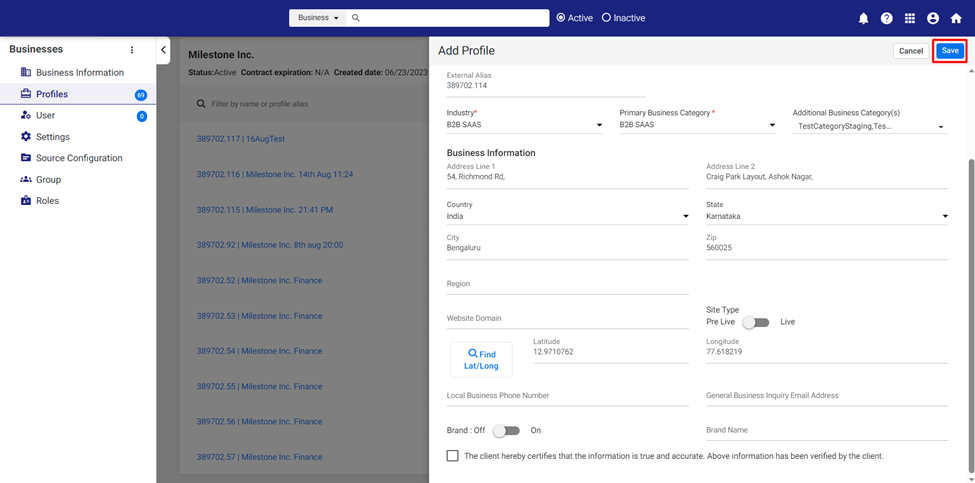Open profile 389702.92 Milestone Inc. 8th aug

tap(270, 245)
